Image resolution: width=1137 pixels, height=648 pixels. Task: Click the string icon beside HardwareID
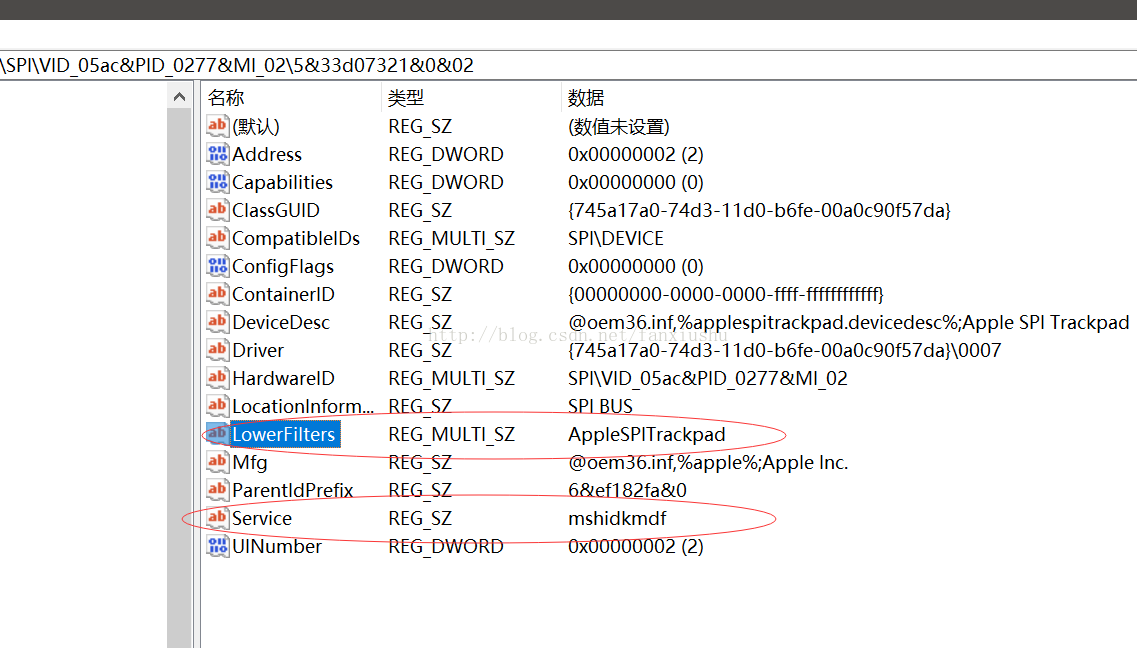click(218, 378)
